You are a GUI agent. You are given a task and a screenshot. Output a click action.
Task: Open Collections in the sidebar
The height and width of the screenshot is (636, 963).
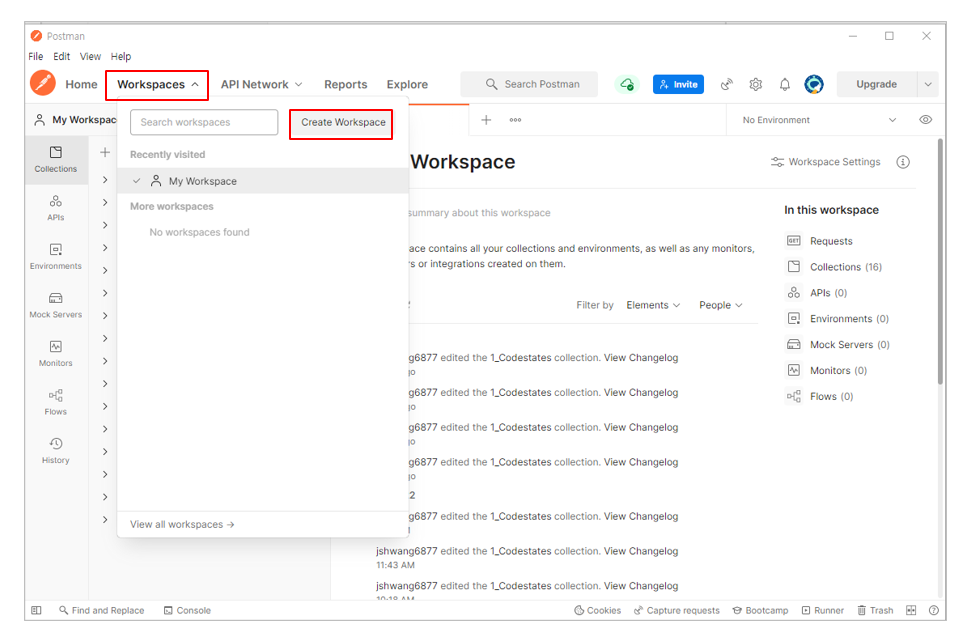56,160
